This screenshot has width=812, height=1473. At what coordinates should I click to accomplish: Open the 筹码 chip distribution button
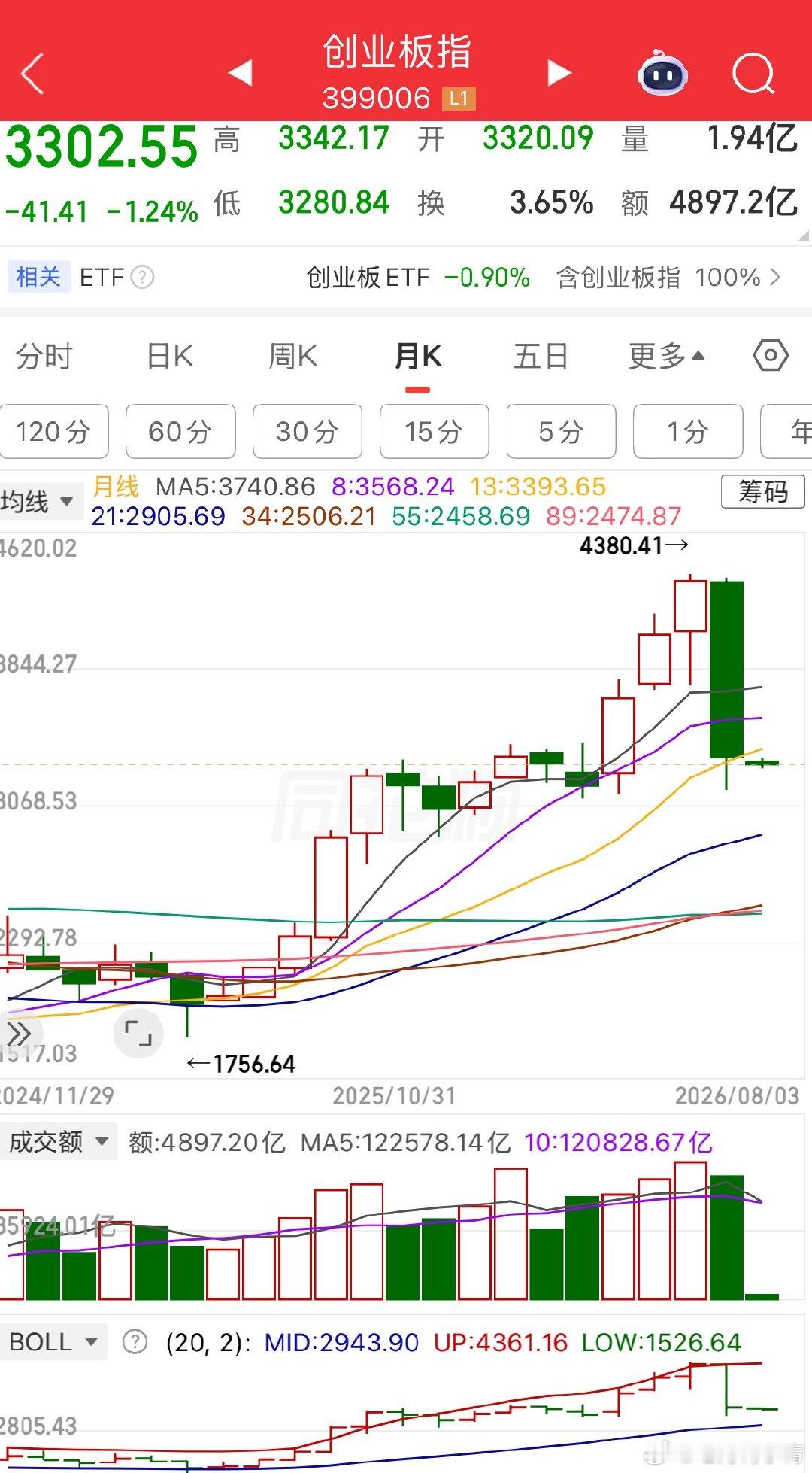(x=763, y=491)
